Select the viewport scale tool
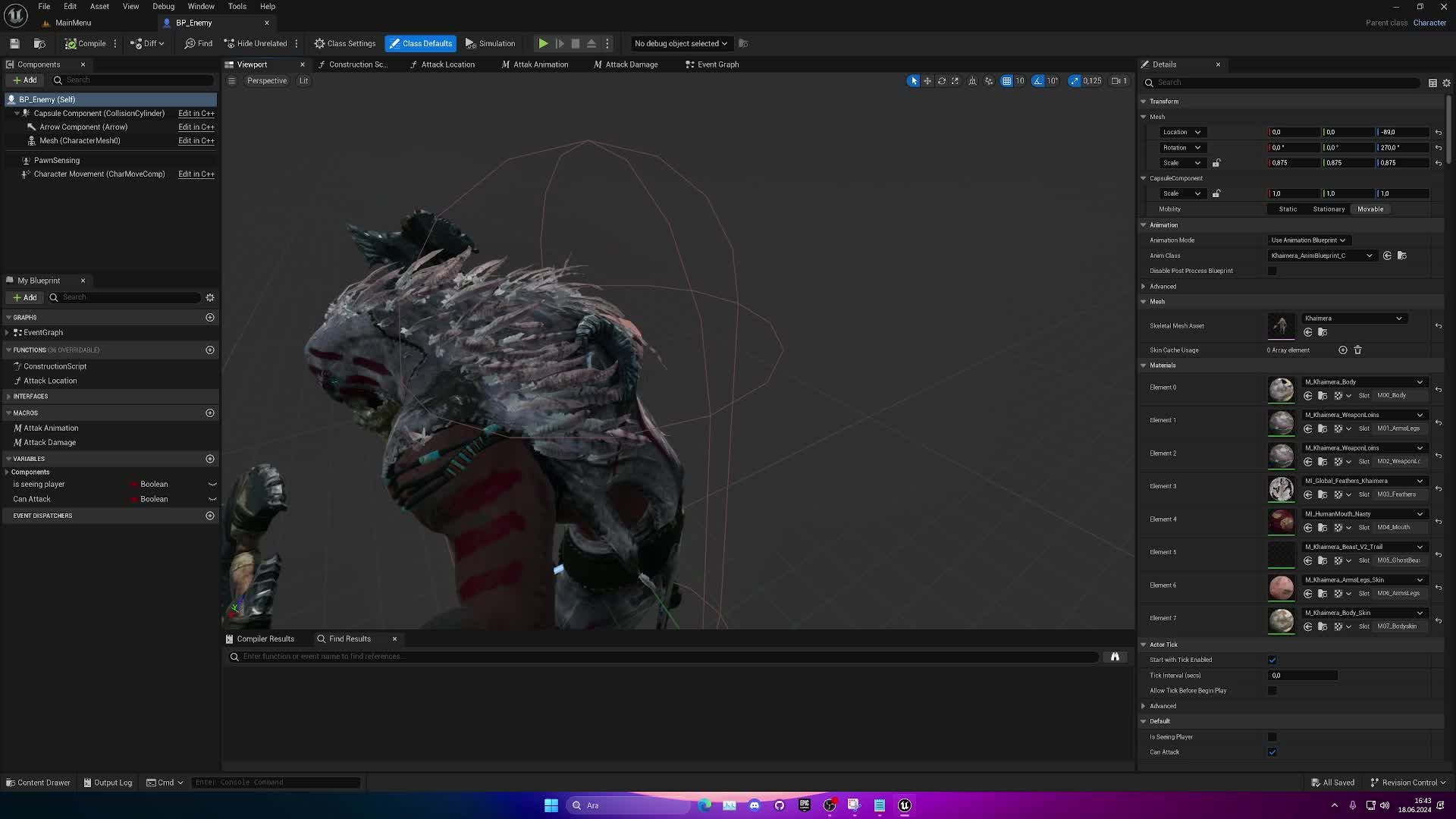Image resolution: width=1456 pixels, height=819 pixels. tap(955, 80)
